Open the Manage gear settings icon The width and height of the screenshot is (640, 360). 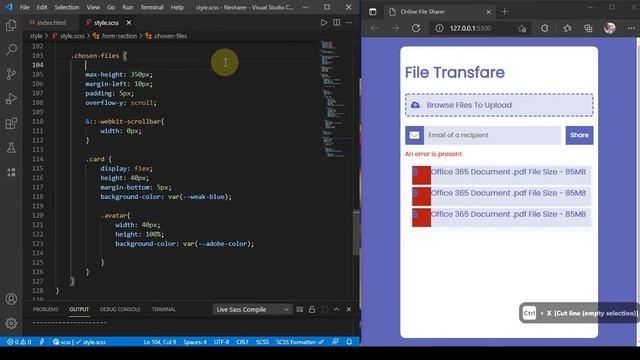(x=11, y=323)
